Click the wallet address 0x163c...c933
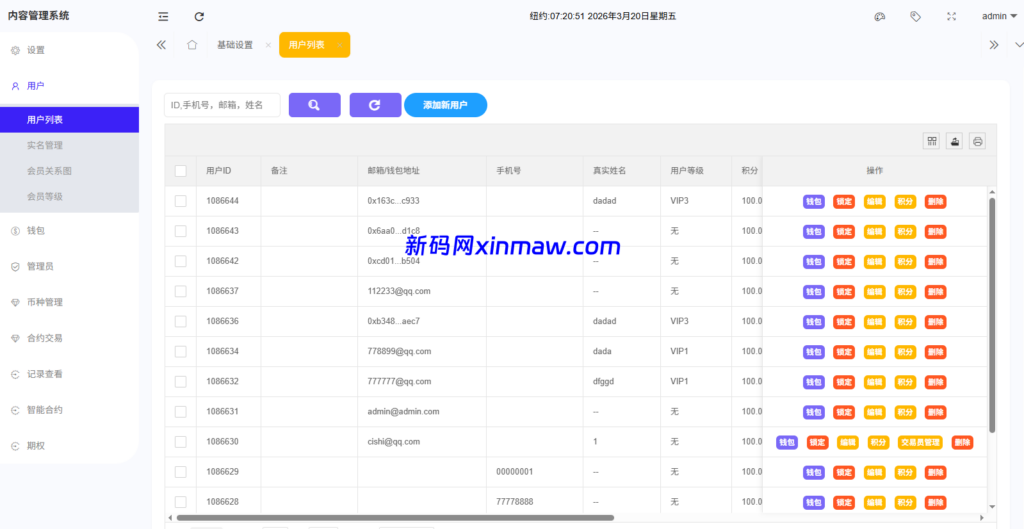Image resolution: width=1024 pixels, height=529 pixels. (x=393, y=201)
